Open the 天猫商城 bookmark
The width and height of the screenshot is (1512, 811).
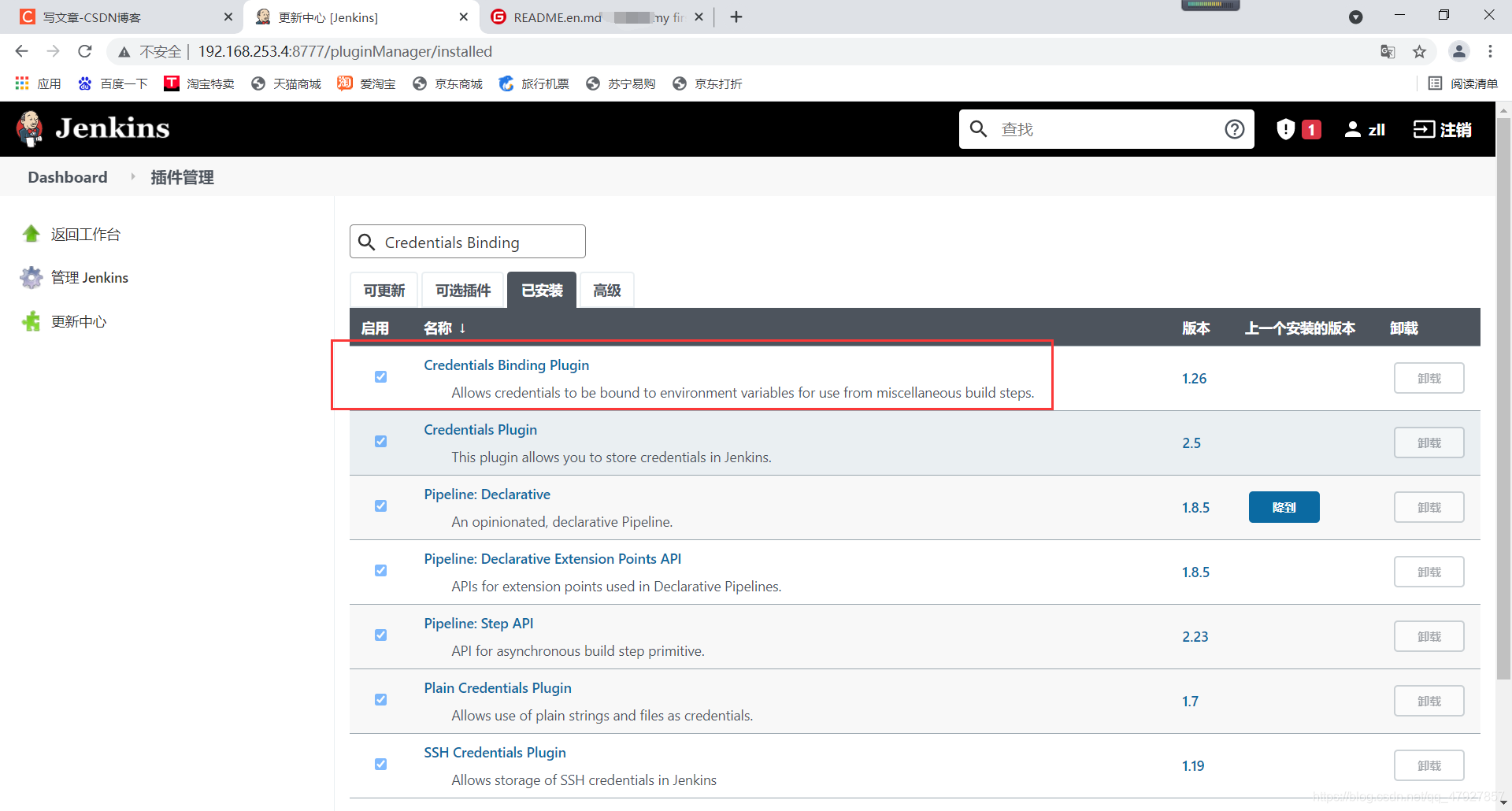(286, 83)
